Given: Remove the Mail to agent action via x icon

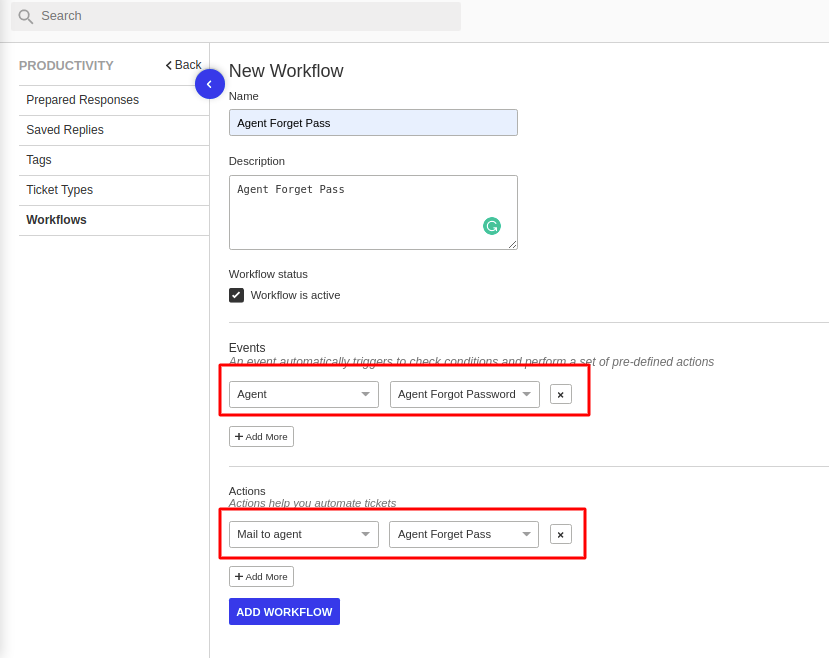Looking at the screenshot, I should click(560, 534).
